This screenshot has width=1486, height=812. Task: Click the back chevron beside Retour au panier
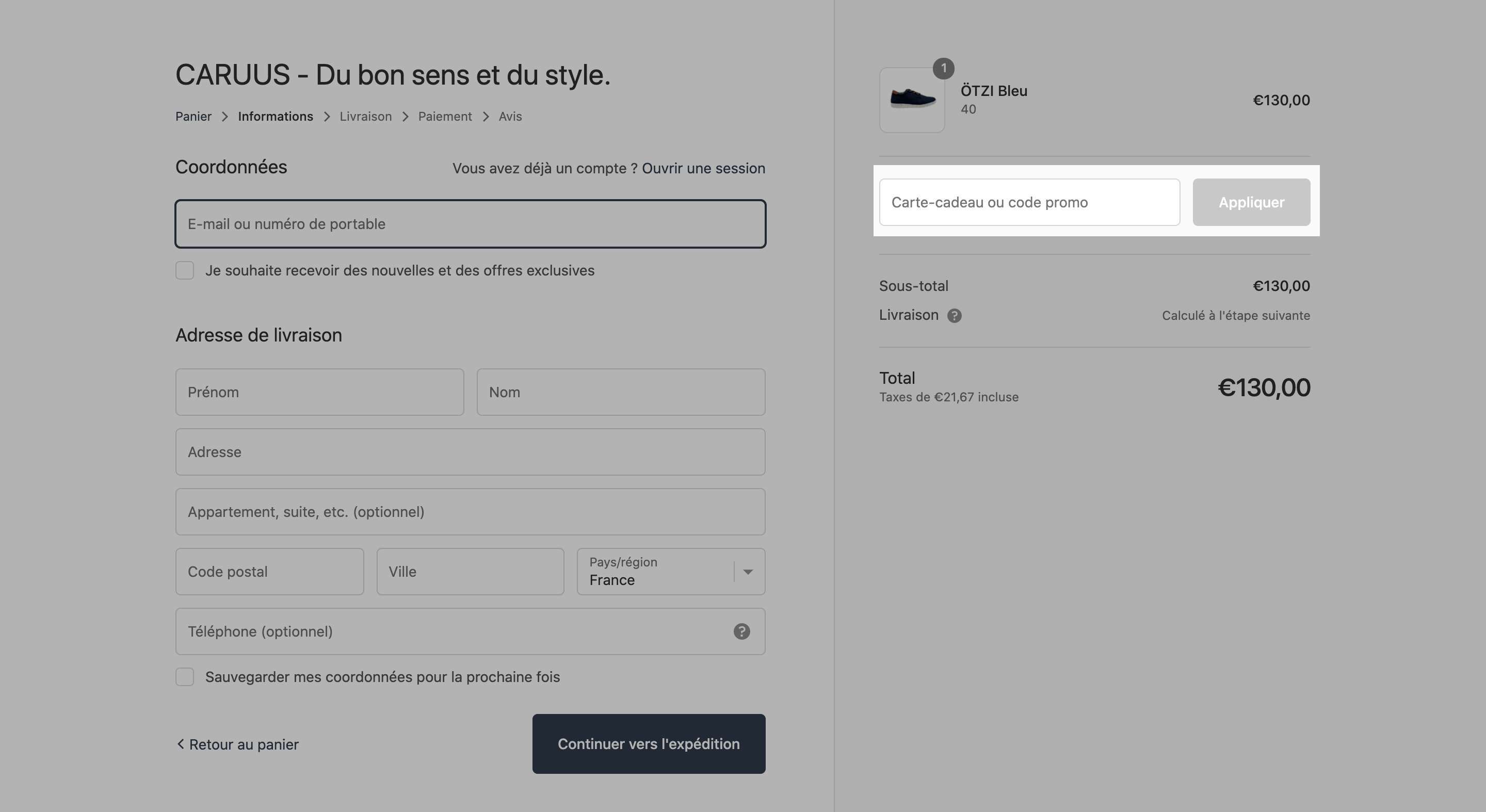click(181, 744)
